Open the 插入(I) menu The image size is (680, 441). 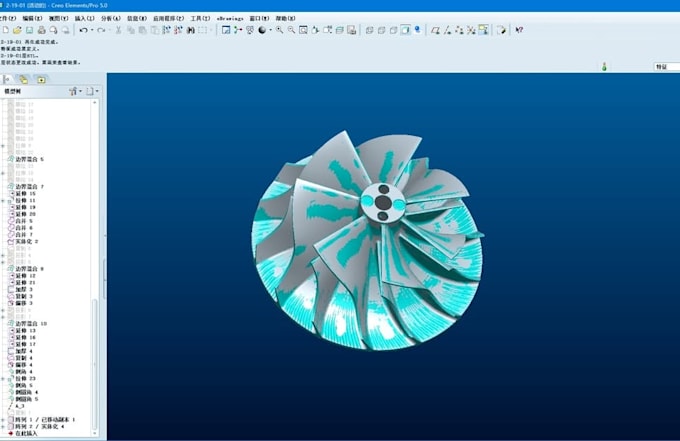click(84, 18)
